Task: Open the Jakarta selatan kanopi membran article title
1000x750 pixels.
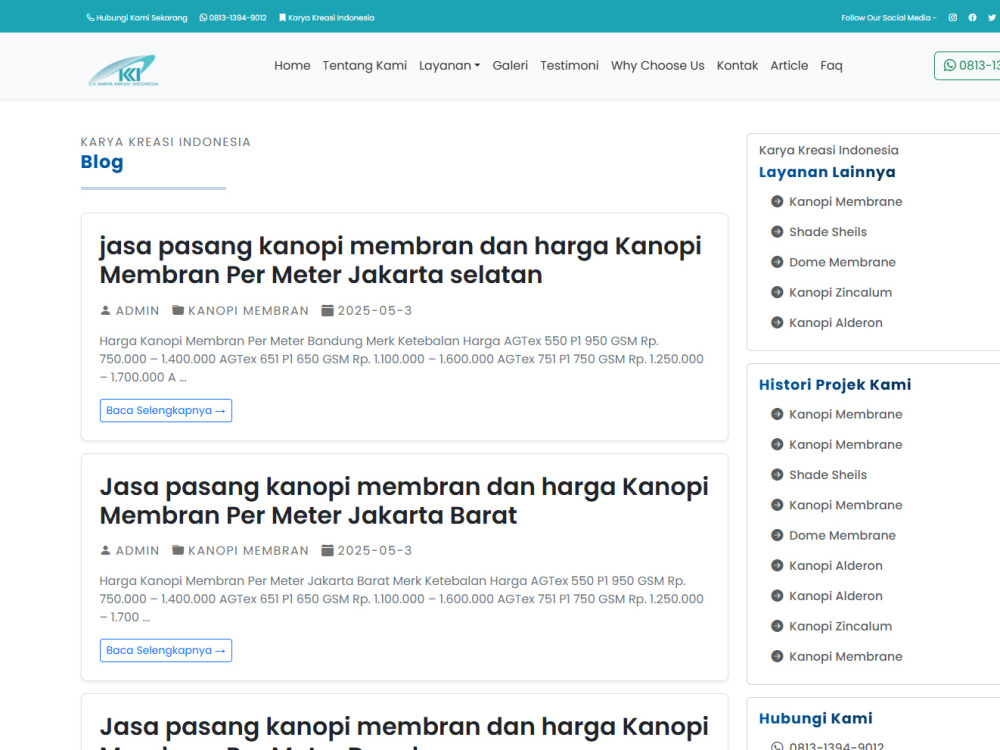Action: 400,260
